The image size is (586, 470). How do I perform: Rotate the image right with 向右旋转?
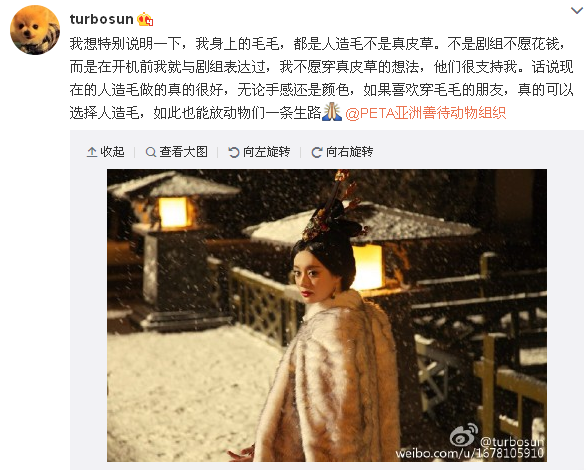click(342, 152)
